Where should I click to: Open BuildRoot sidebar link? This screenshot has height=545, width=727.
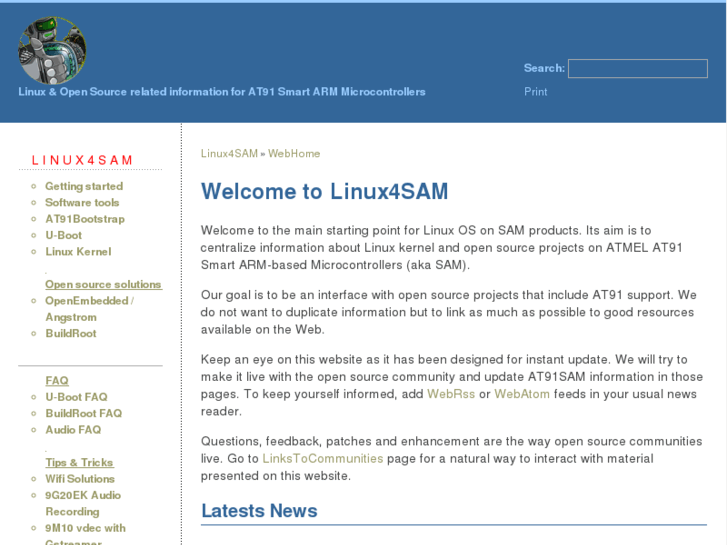71,333
